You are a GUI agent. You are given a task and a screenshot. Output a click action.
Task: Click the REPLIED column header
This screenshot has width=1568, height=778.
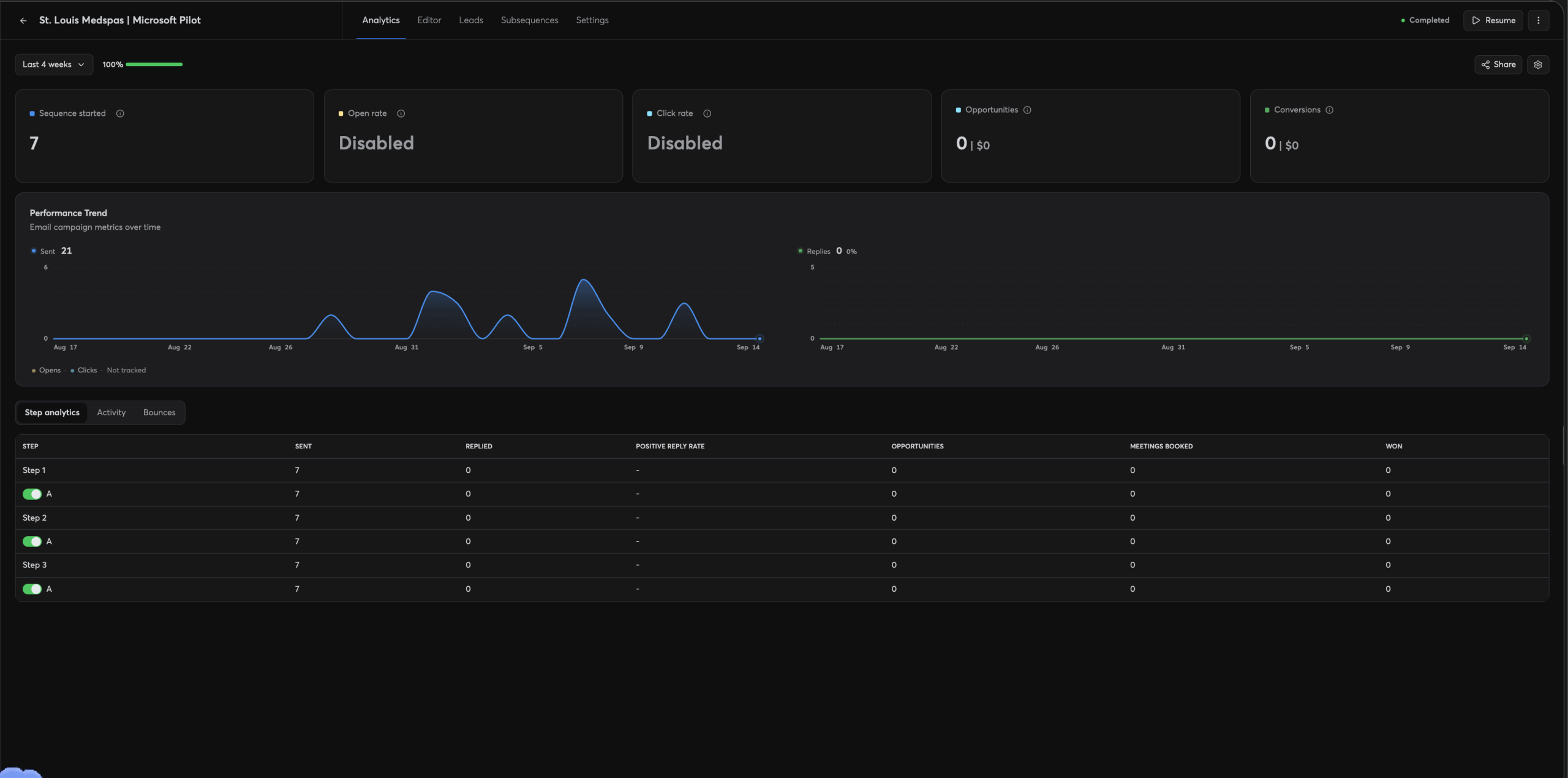479,446
